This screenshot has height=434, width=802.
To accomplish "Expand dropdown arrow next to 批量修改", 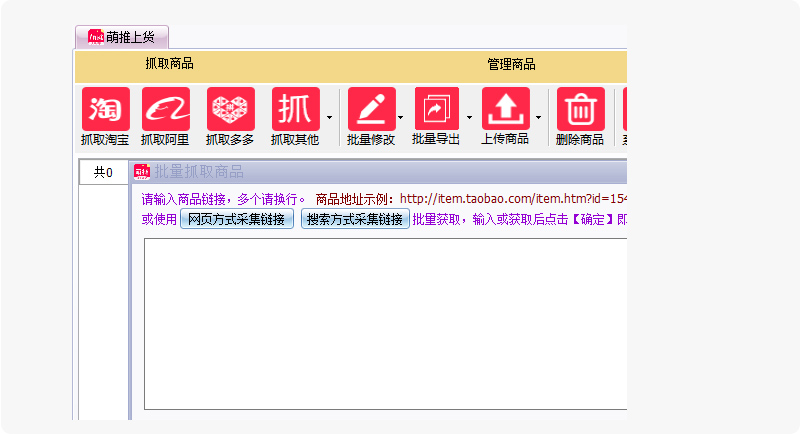I will tap(400, 118).
